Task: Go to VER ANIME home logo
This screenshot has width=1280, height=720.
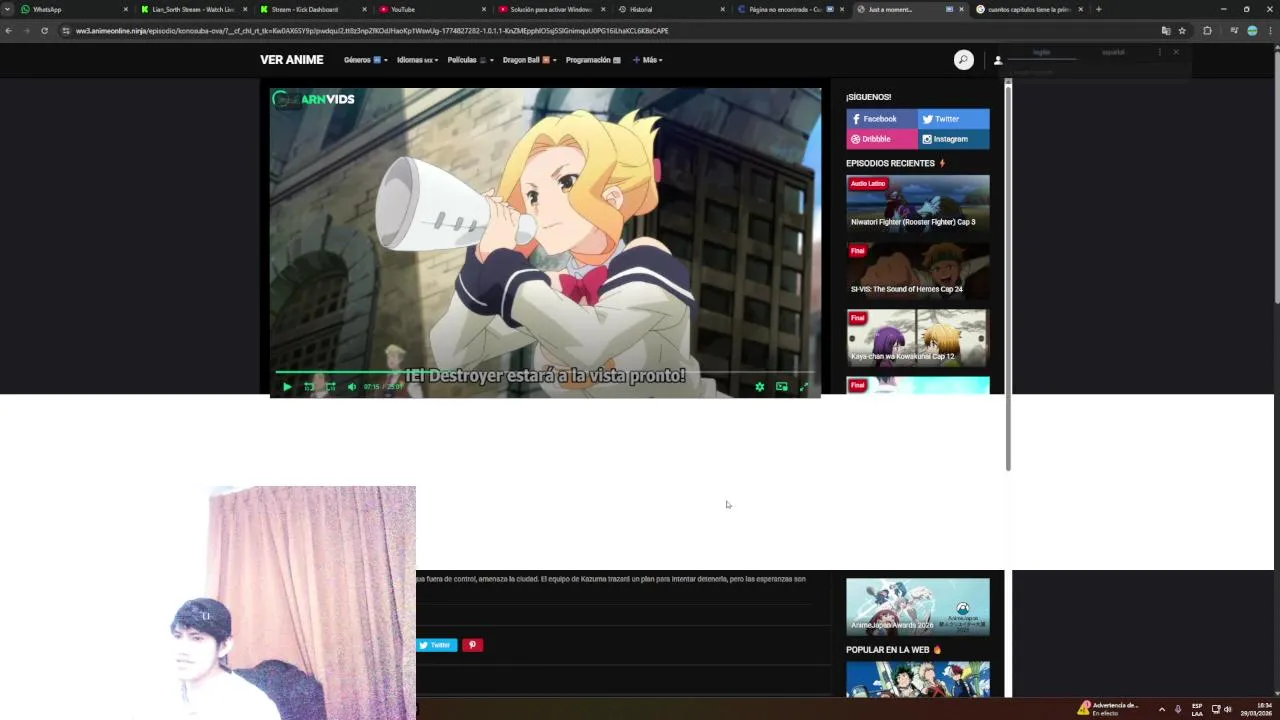Action: (x=292, y=60)
